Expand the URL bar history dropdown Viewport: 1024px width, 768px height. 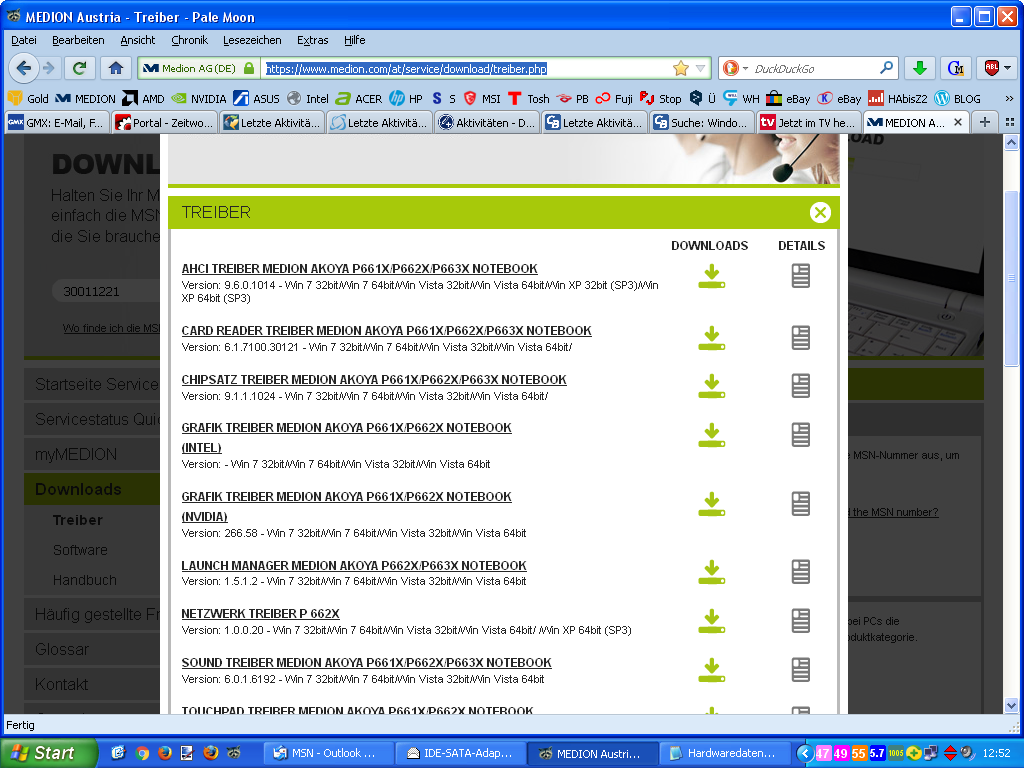701,68
